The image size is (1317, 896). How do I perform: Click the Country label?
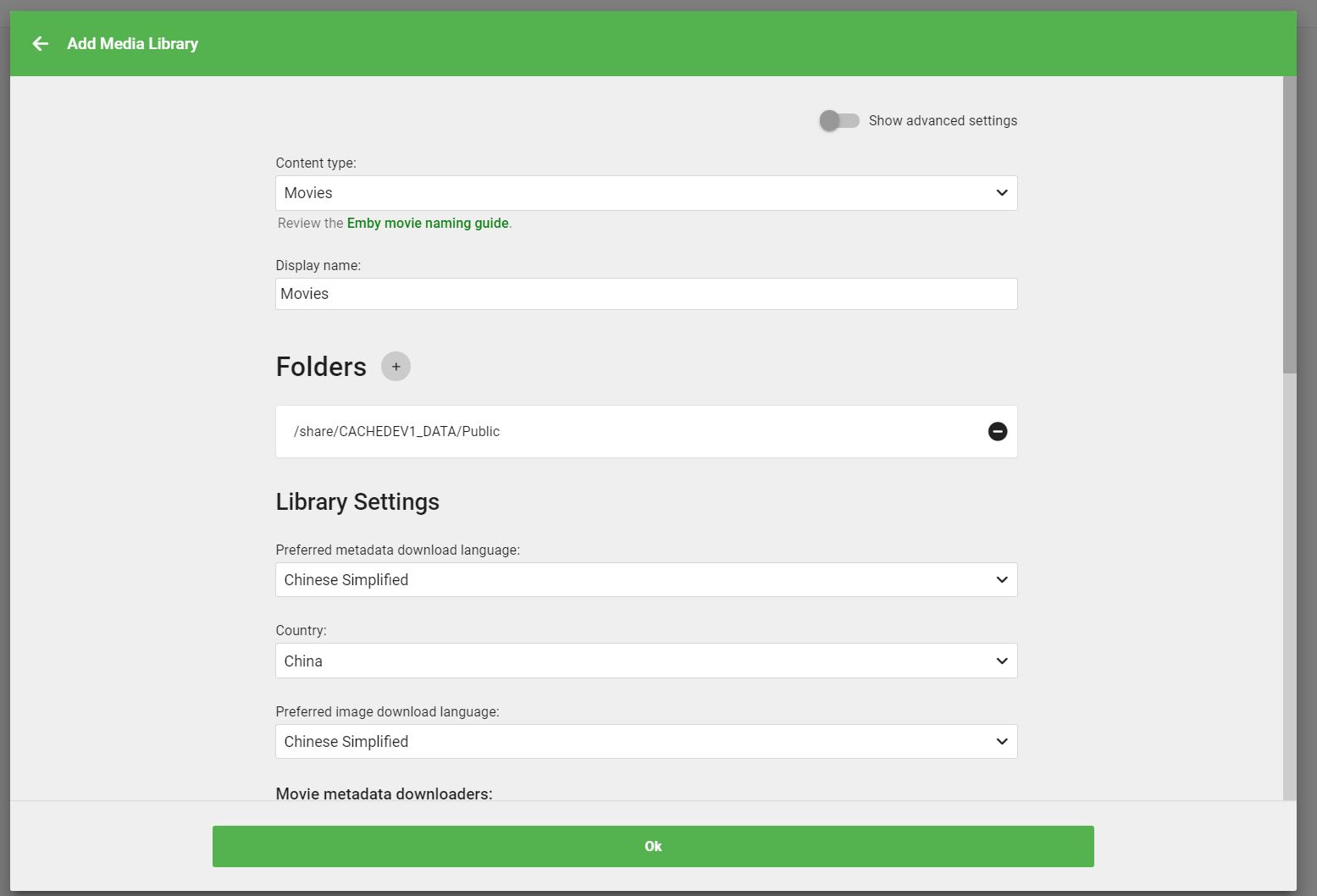(x=301, y=630)
